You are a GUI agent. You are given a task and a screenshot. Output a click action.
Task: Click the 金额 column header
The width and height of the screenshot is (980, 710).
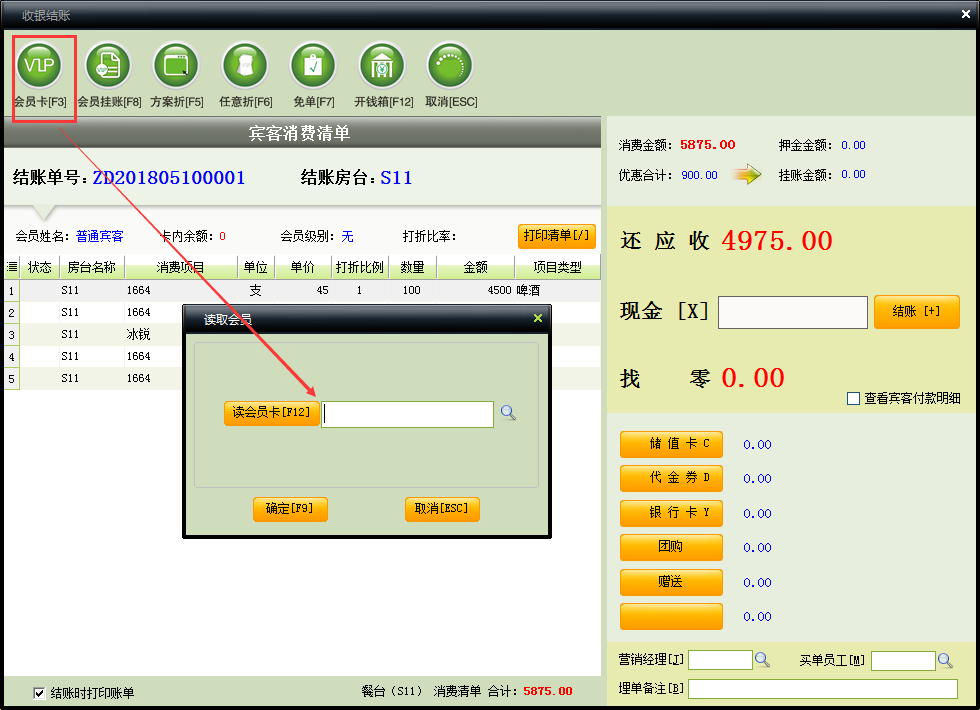[475, 267]
